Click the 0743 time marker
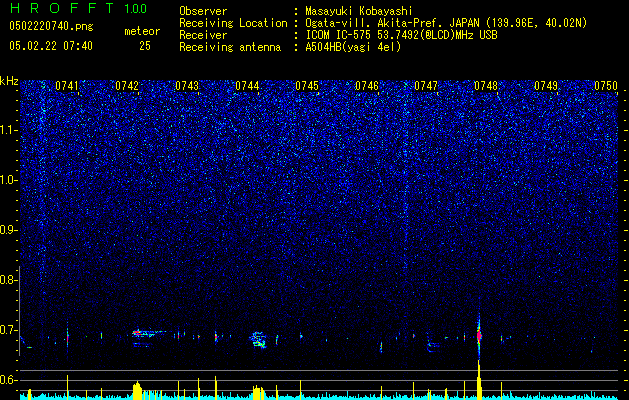Image resolution: width=629 pixels, height=400 pixels. pos(187,86)
